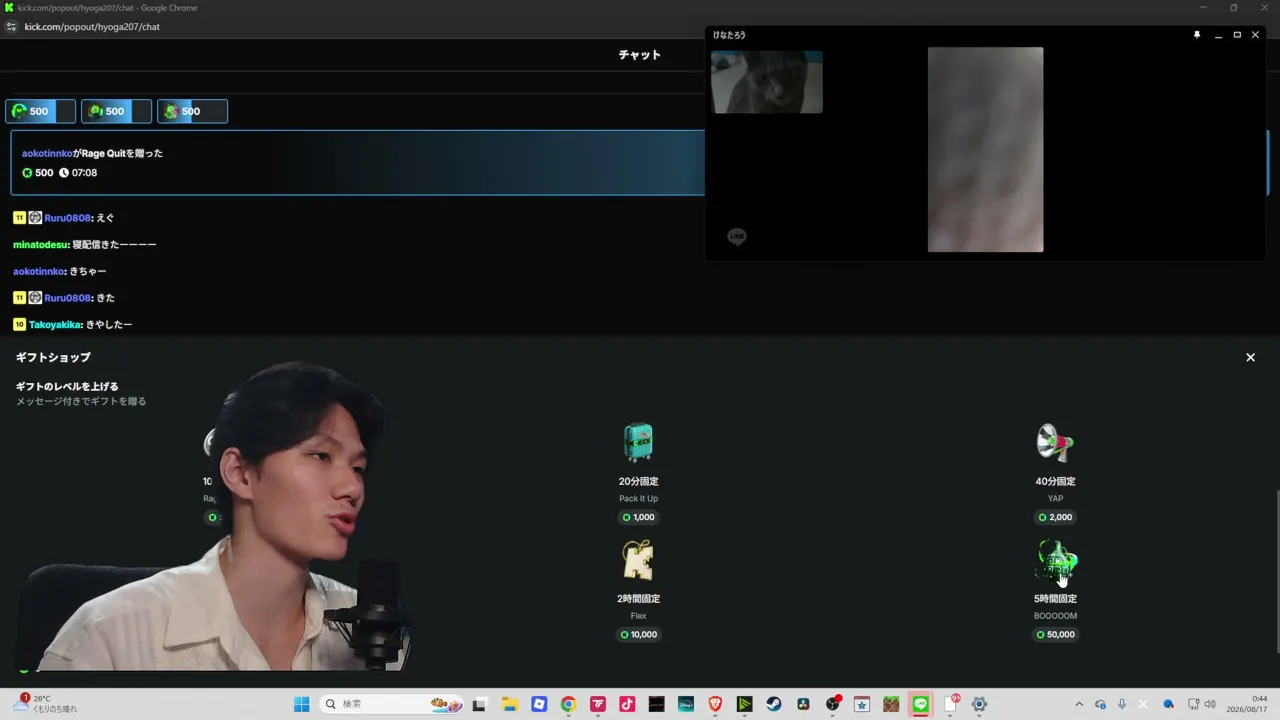Click the 2,000 price for YAP
Screen dimensions: 1280x720
(x=1055, y=517)
